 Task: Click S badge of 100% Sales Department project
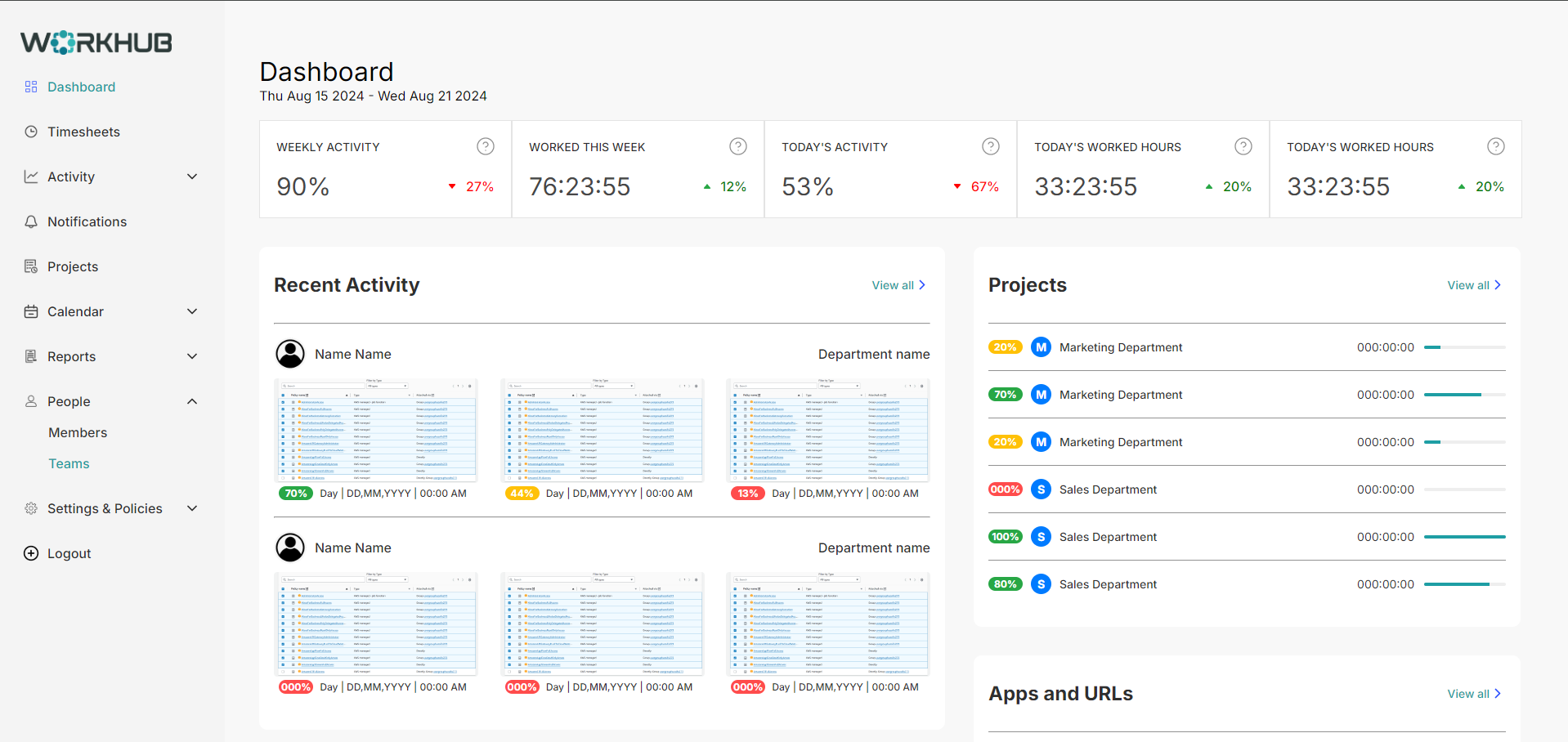1041,537
